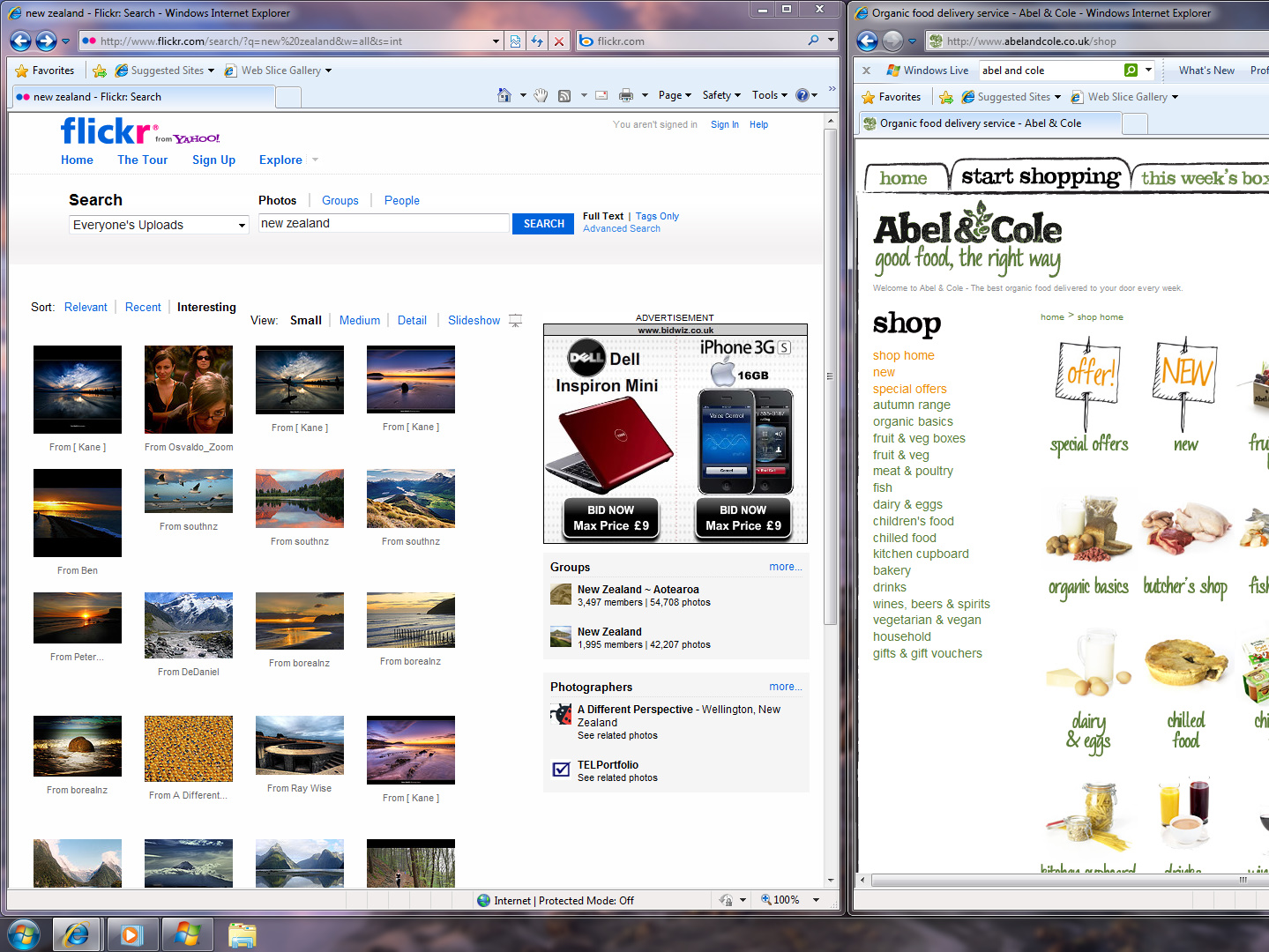Open the search provider dropdown beside flickr.com box

(x=830, y=41)
